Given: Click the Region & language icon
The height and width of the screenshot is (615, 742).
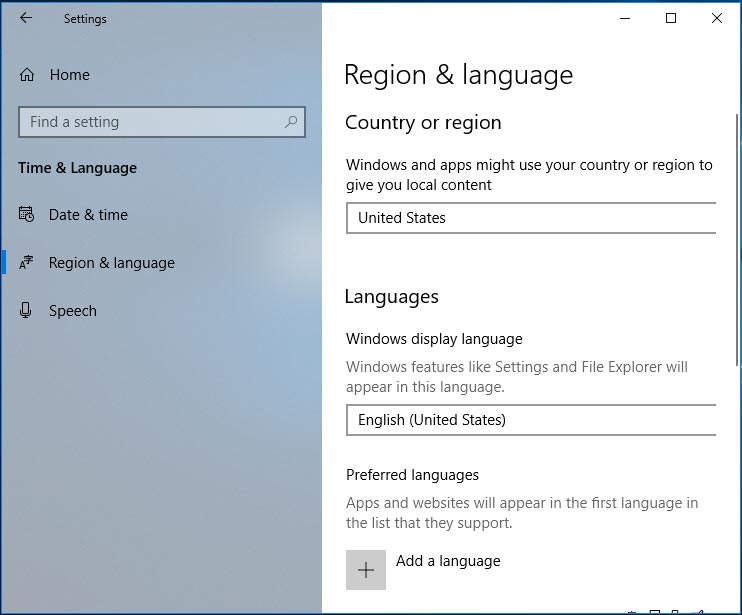Looking at the screenshot, I should pyautogui.click(x=26, y=263).
